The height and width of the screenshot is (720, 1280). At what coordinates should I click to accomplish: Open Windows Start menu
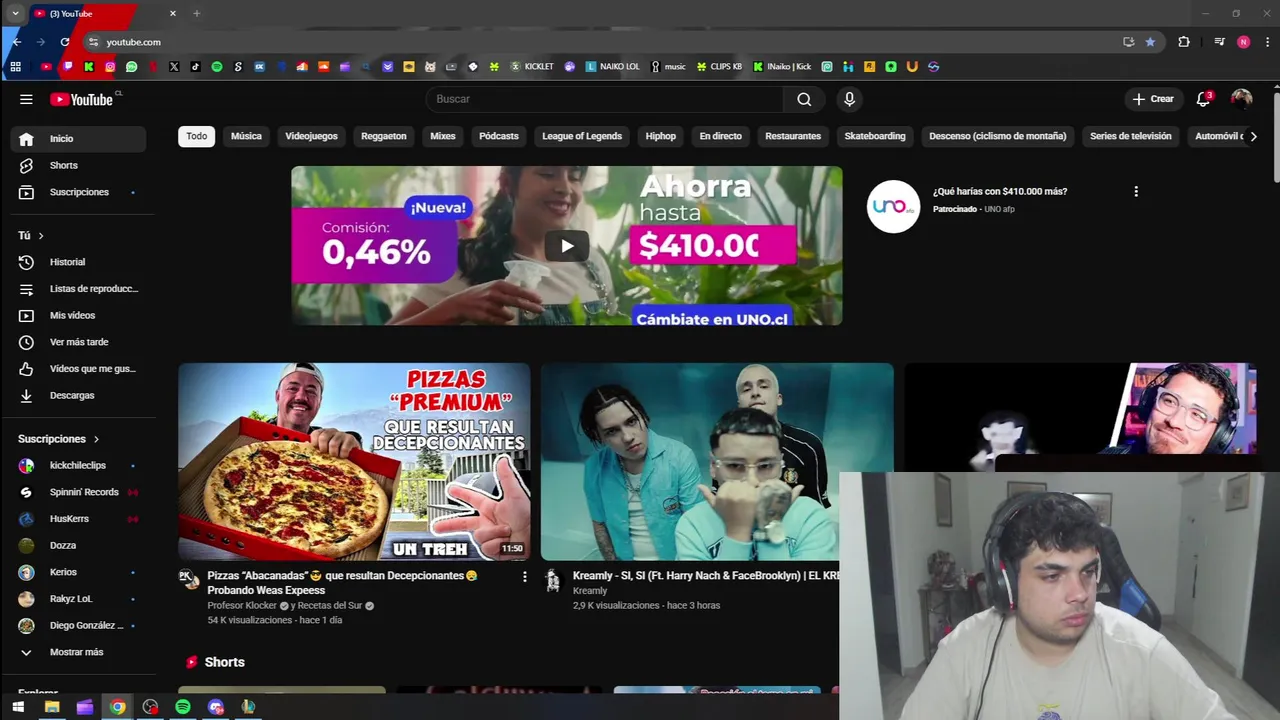tap(18, 707)
